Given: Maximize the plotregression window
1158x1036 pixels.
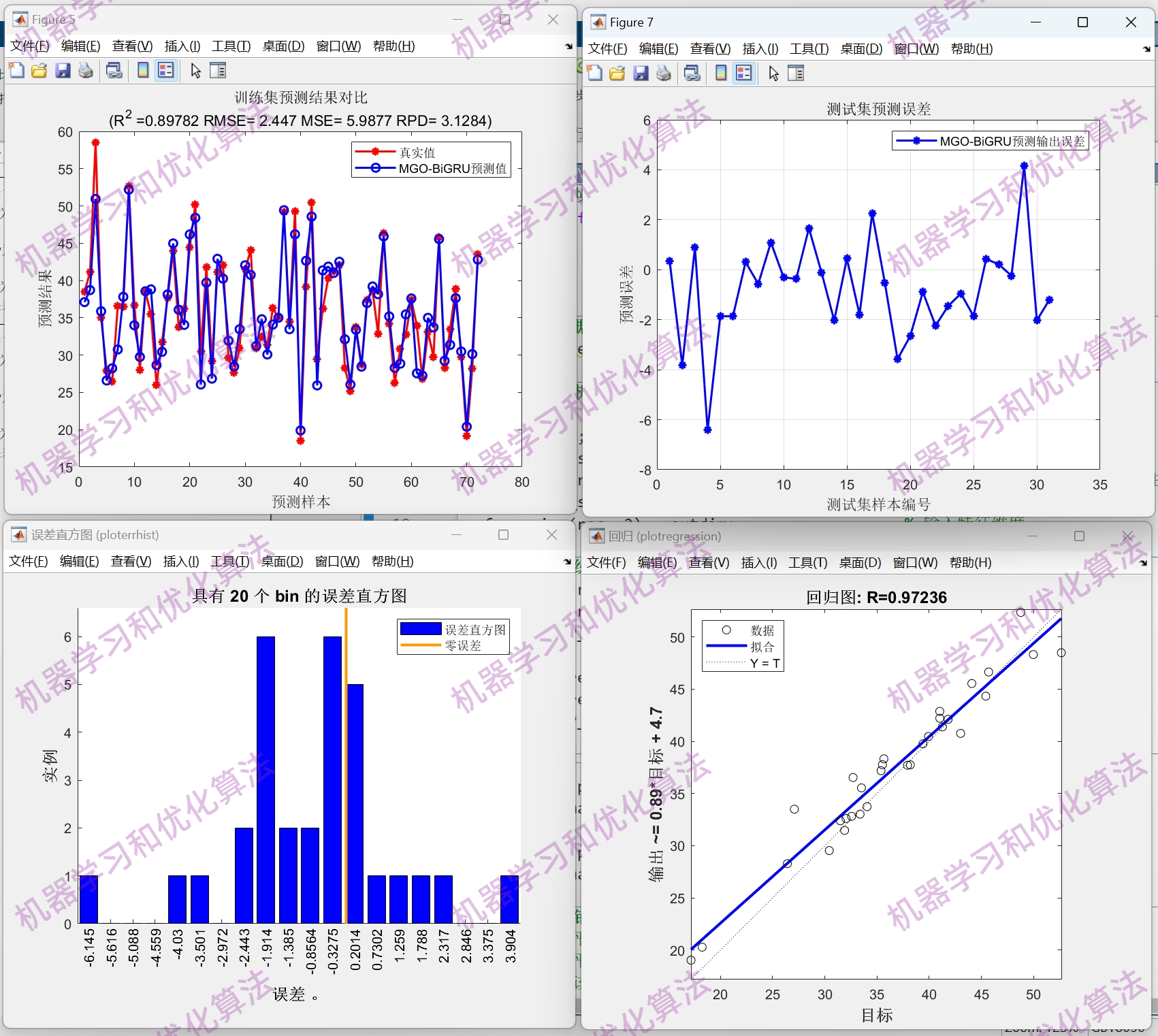Looking at the screenshot, I should (x=1079, y=536).
